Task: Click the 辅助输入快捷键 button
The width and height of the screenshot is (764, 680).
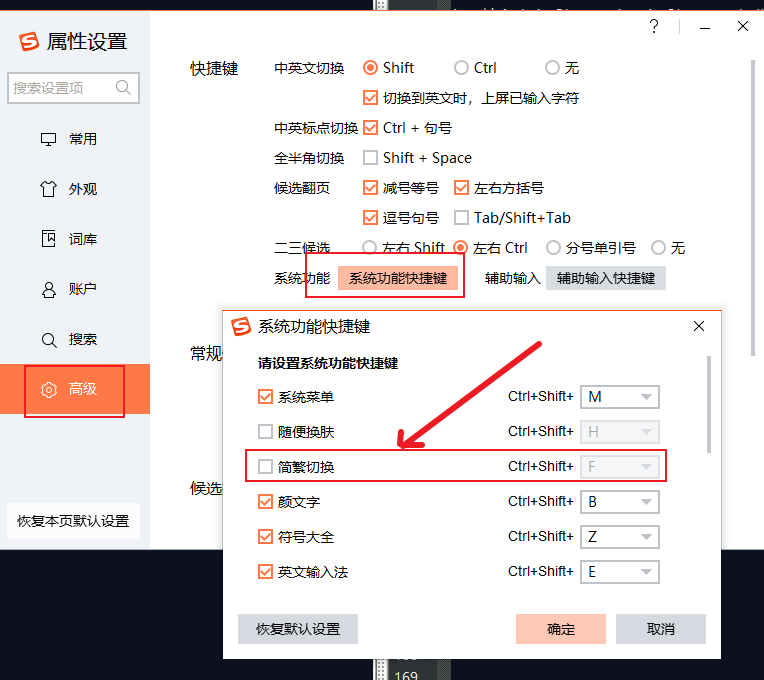Action: click(x=606, y=278)
